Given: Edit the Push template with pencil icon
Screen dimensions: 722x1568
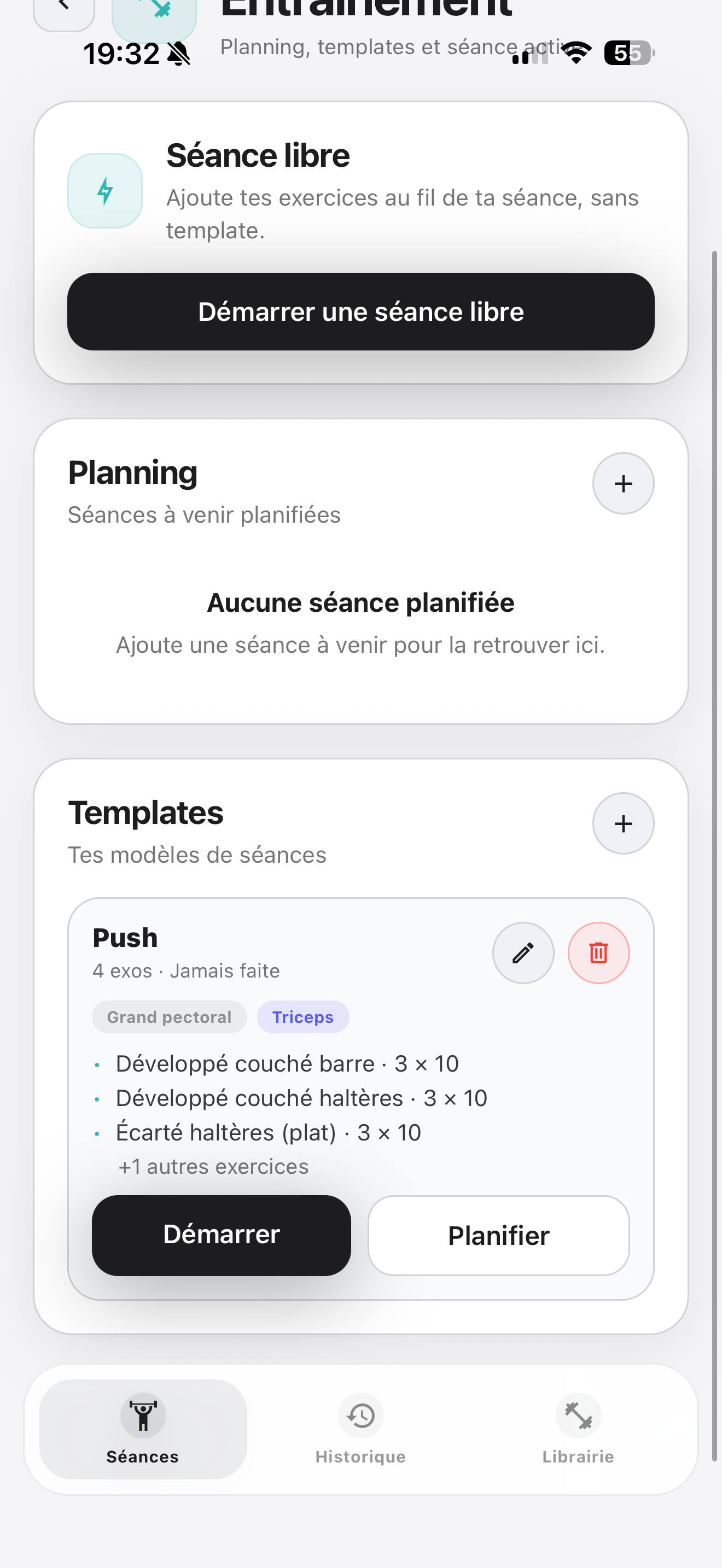Looking at the screenshot, I should point(523,952).
